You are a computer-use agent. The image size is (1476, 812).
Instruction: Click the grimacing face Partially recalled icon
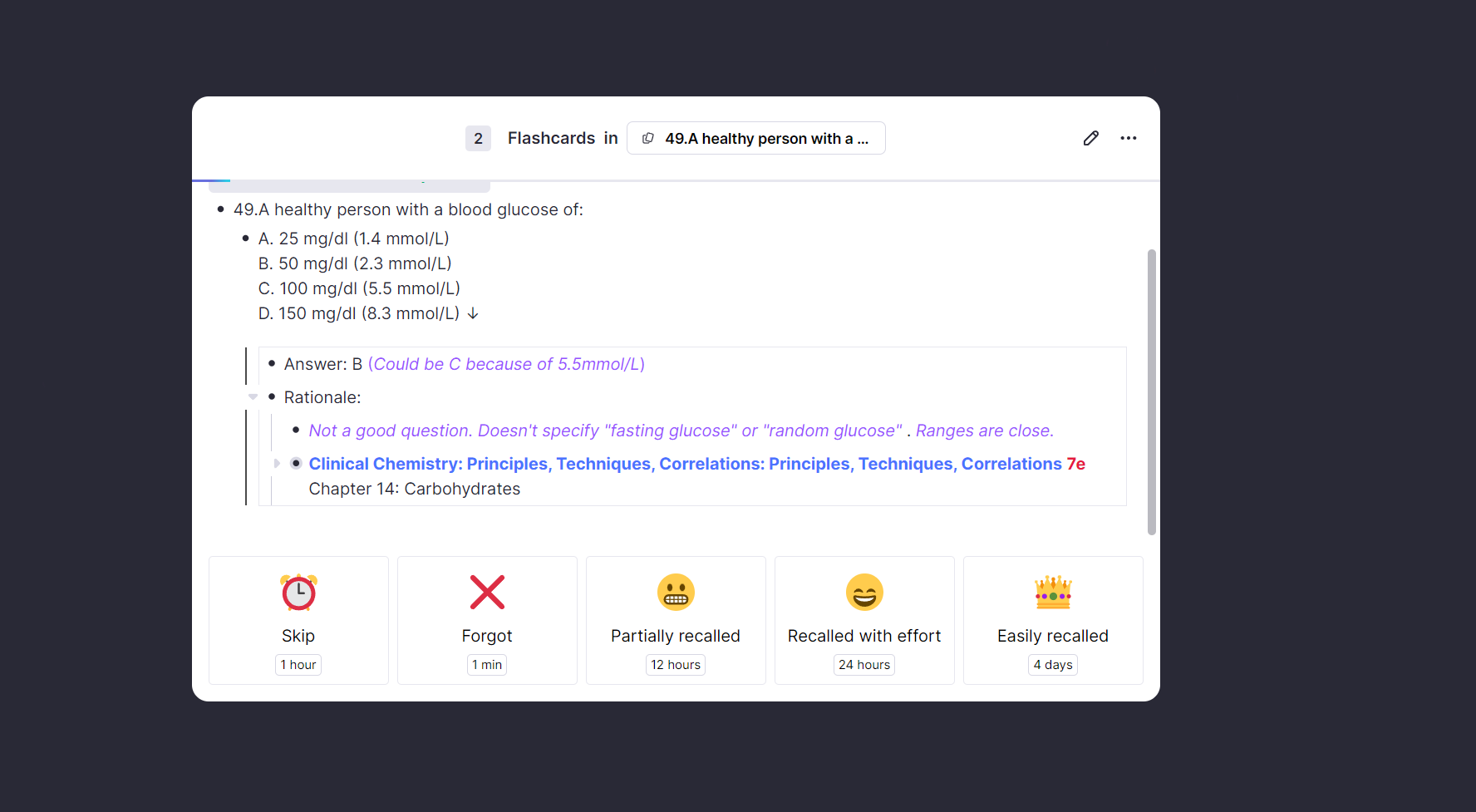pyautogui.click(x=676, y=592)
